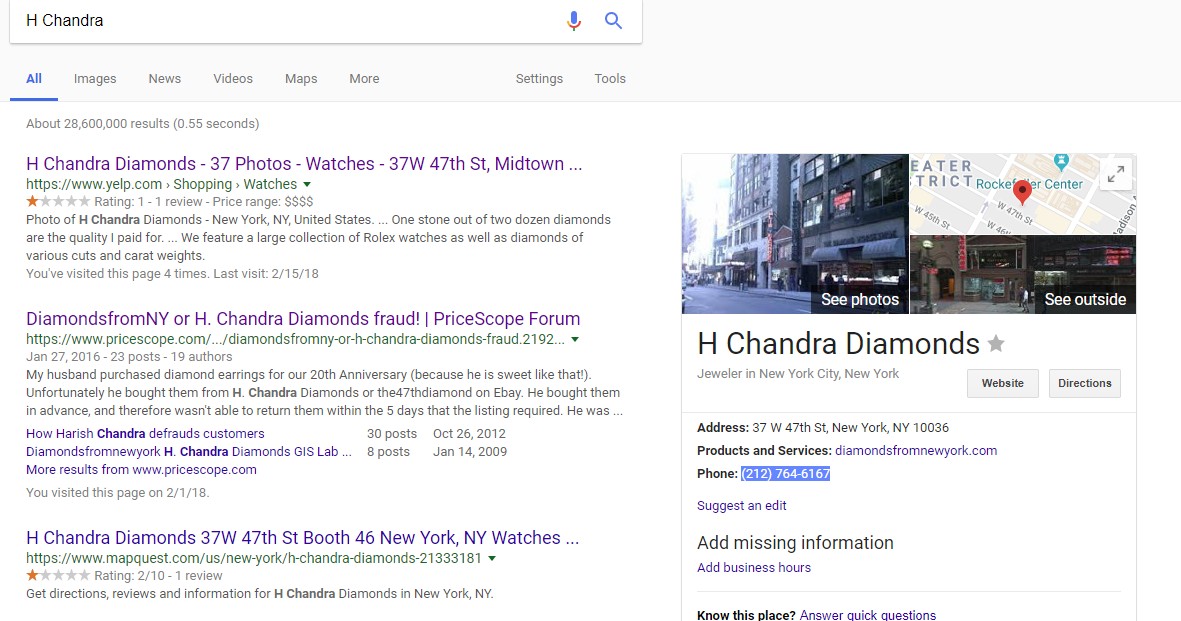Open the H Chandra Diamonds MapQuest result

point(302,538)
